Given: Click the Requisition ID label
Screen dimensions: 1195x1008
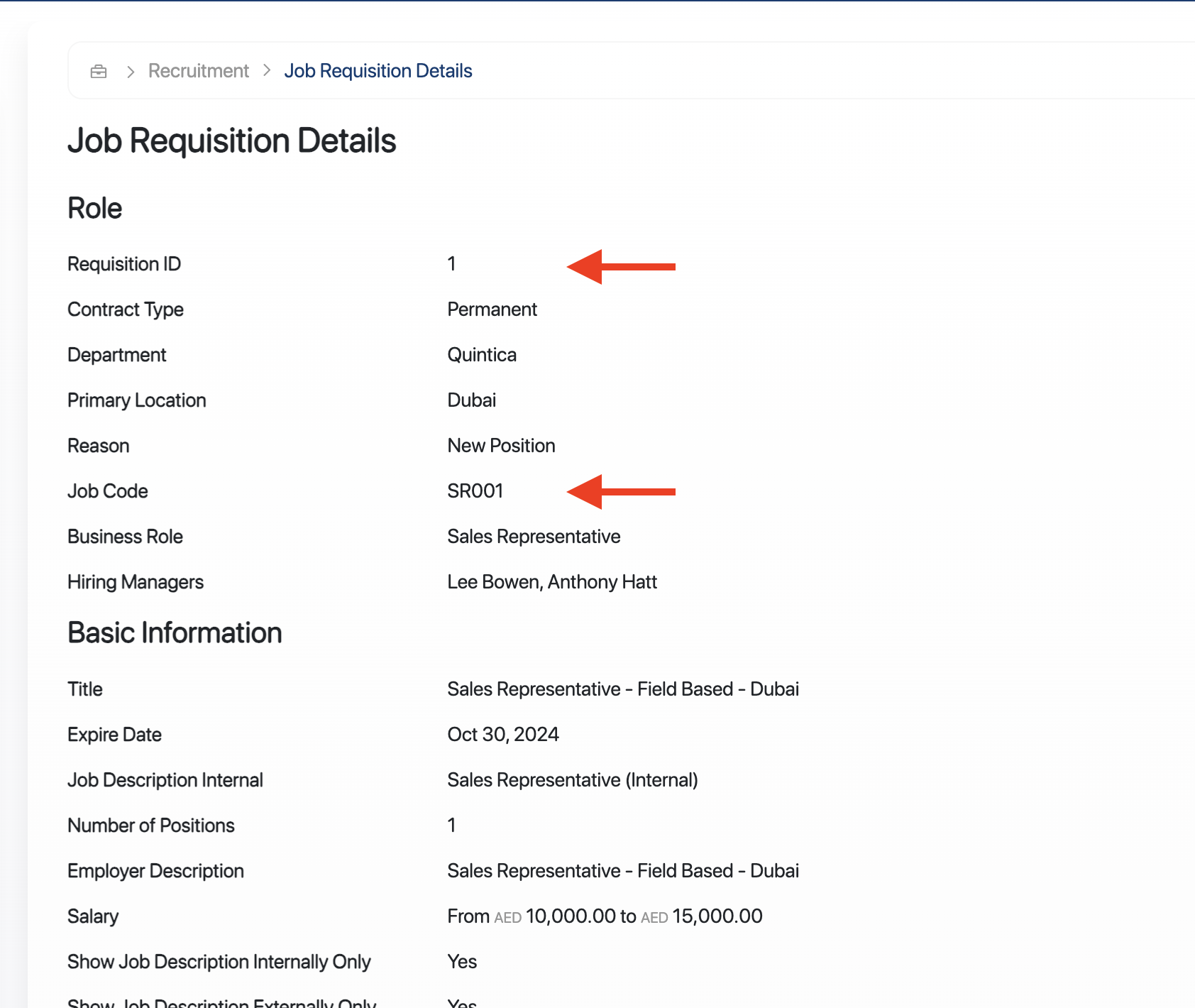Looking at the screenshot, I should (x=124, y=264).
